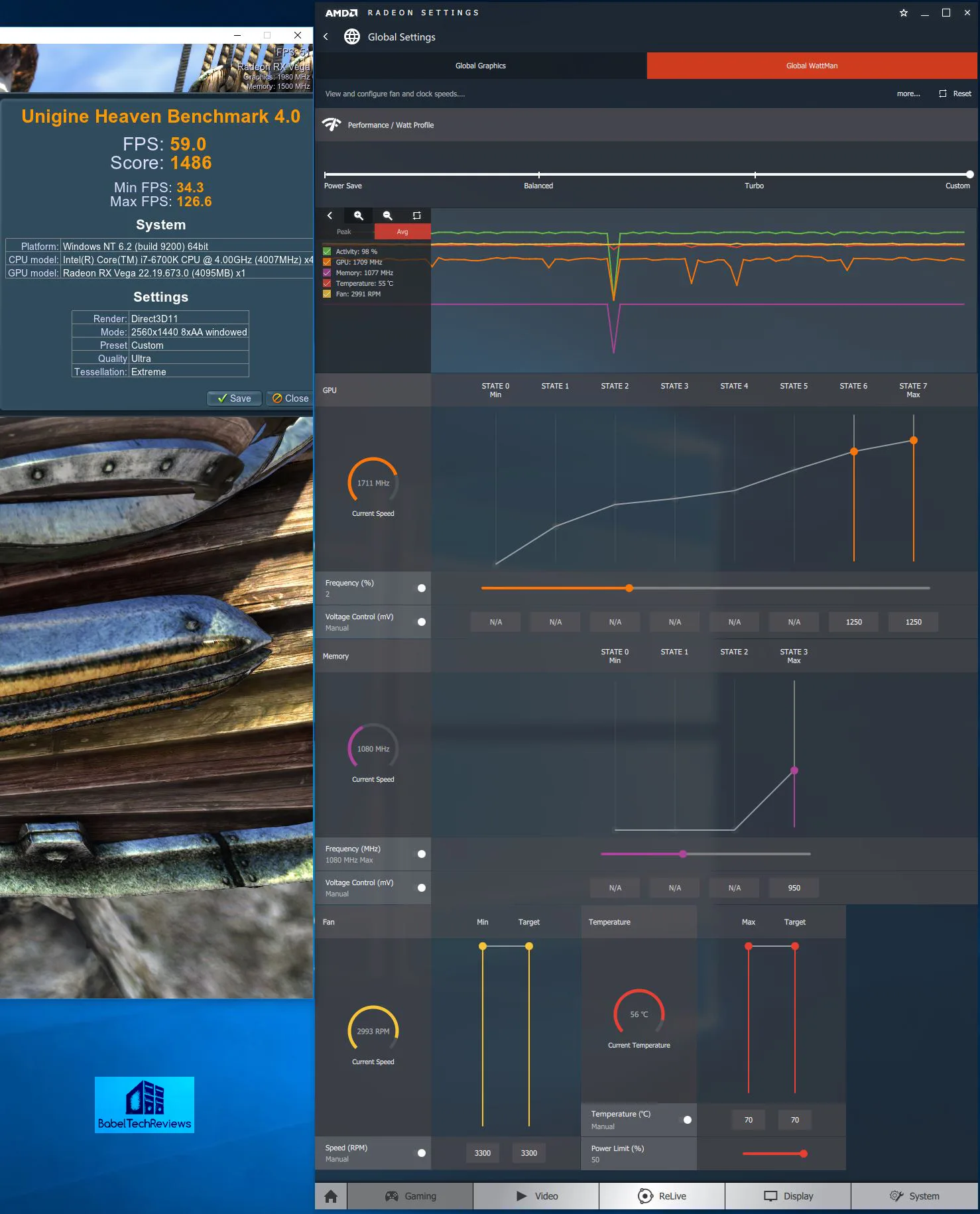980x1214 pixels.
Task: Click the Performance / Watt Profile icon
Action: pos(331,125)
